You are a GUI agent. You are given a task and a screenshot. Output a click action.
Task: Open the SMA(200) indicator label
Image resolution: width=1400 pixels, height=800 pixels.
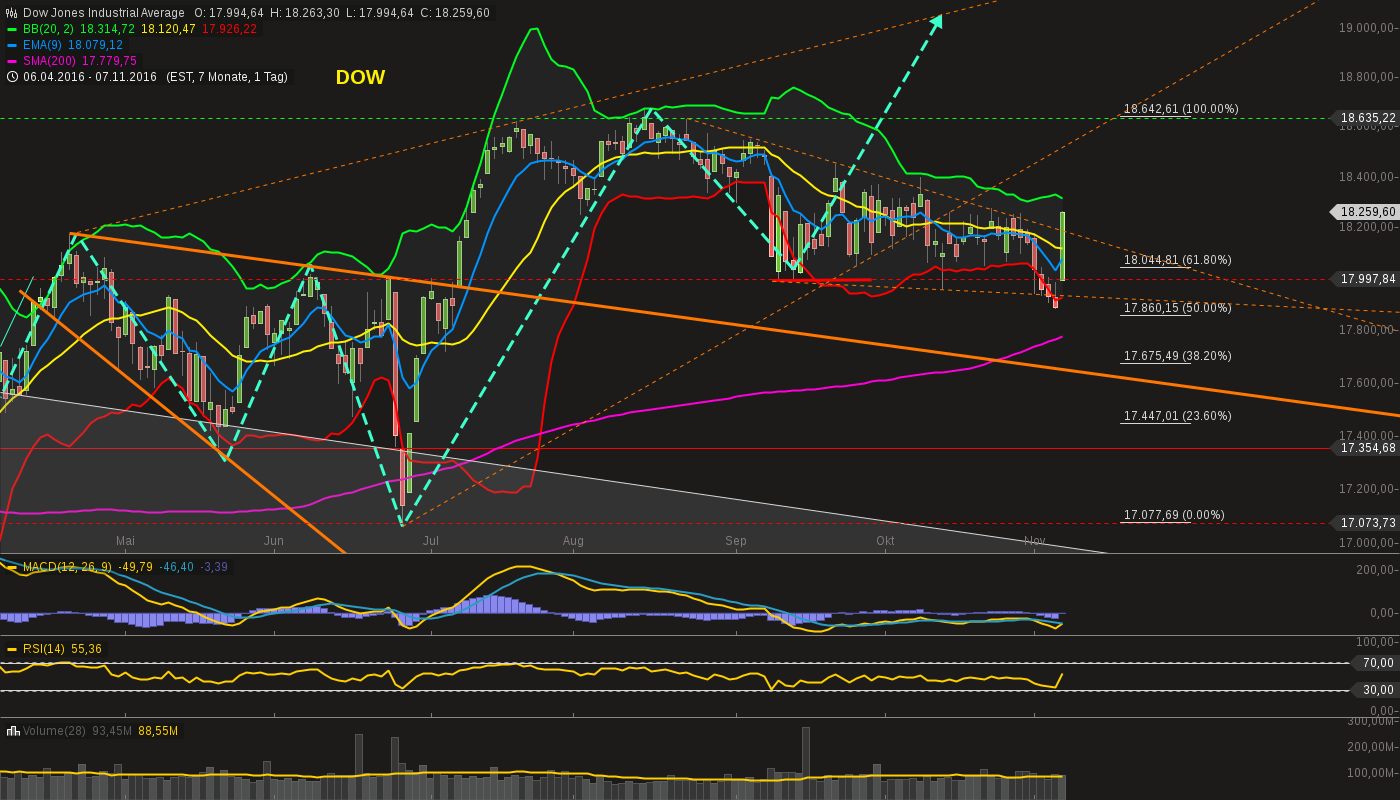(x=50, y=61)
